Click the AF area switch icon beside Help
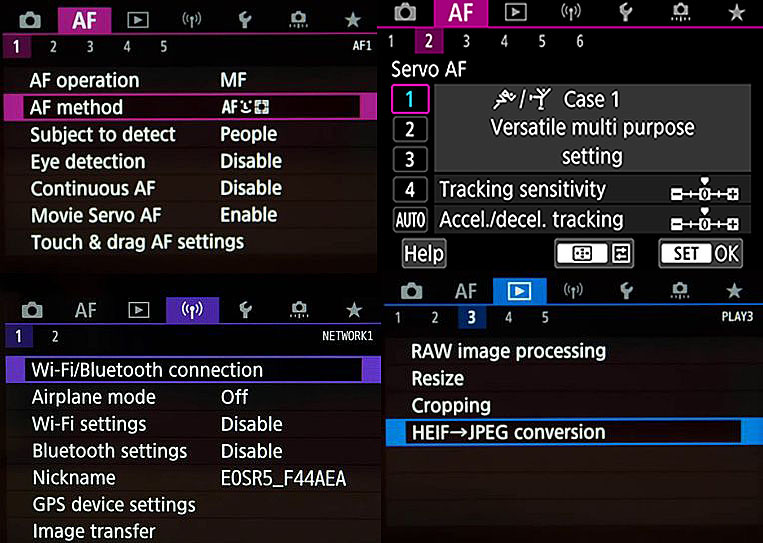The width and height of the screenshot is (763, 543). (594, 254)
